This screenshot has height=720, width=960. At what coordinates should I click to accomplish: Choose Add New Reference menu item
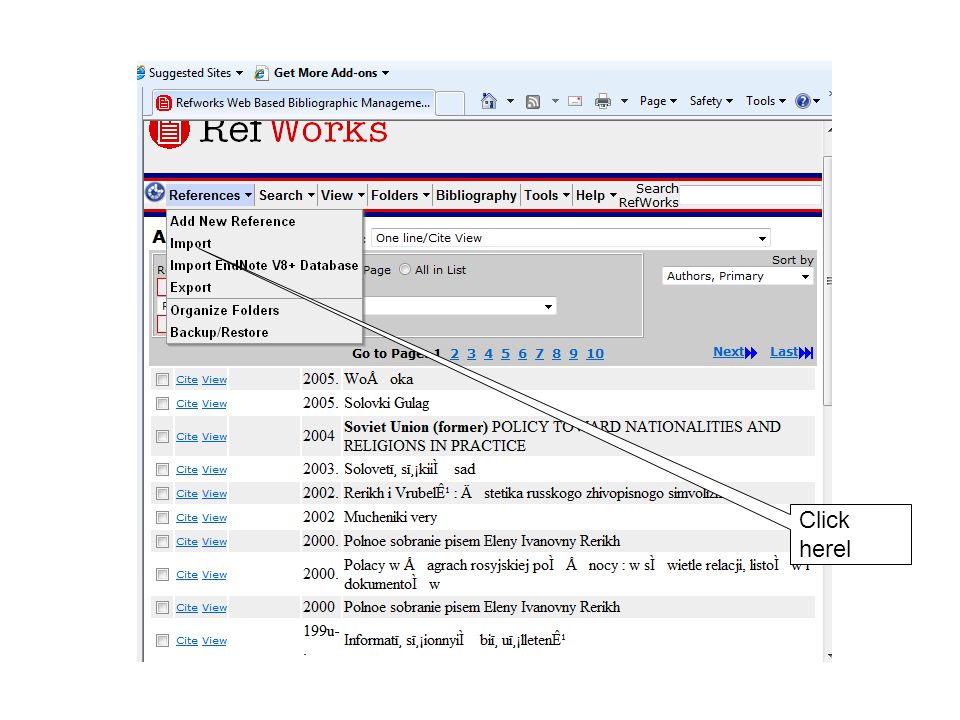coord(233,222)
